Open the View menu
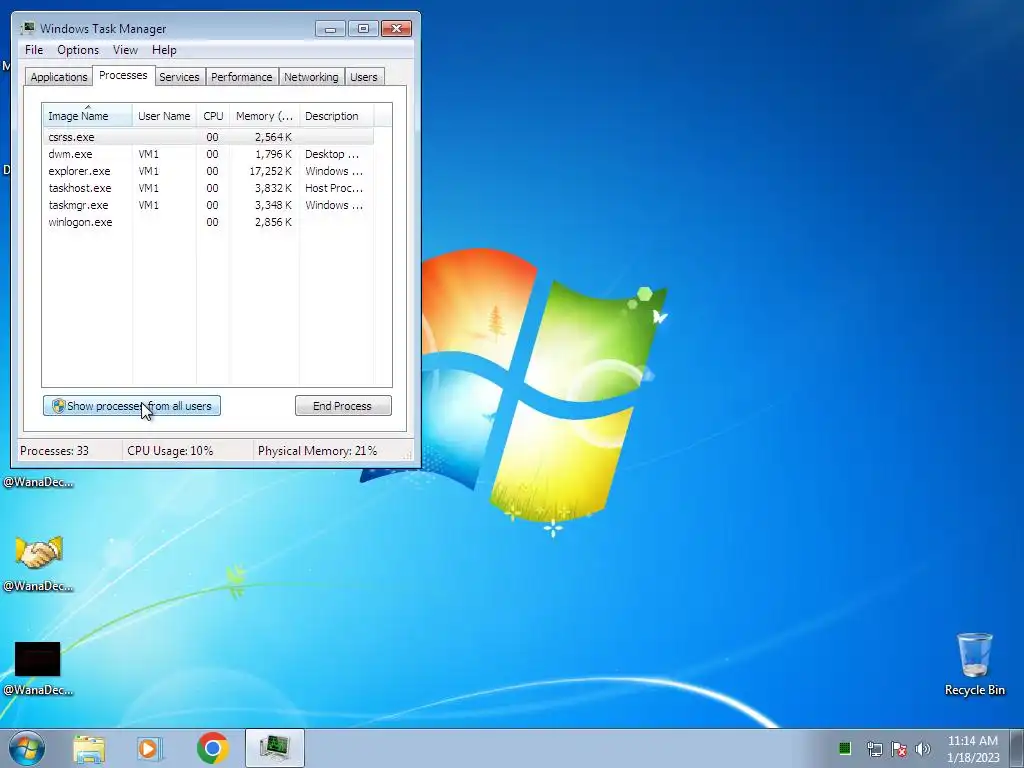1024x768 pixels. pos(125,50)
